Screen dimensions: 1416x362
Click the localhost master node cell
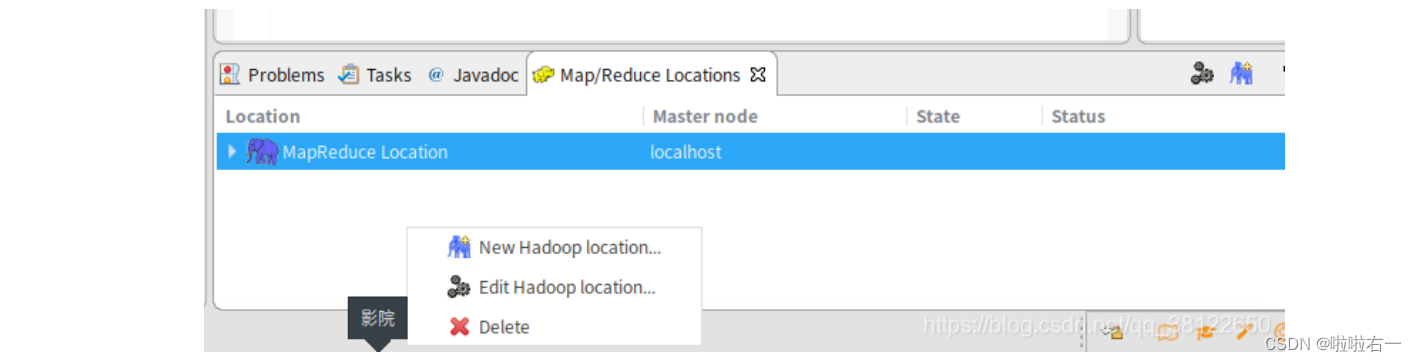686,152
